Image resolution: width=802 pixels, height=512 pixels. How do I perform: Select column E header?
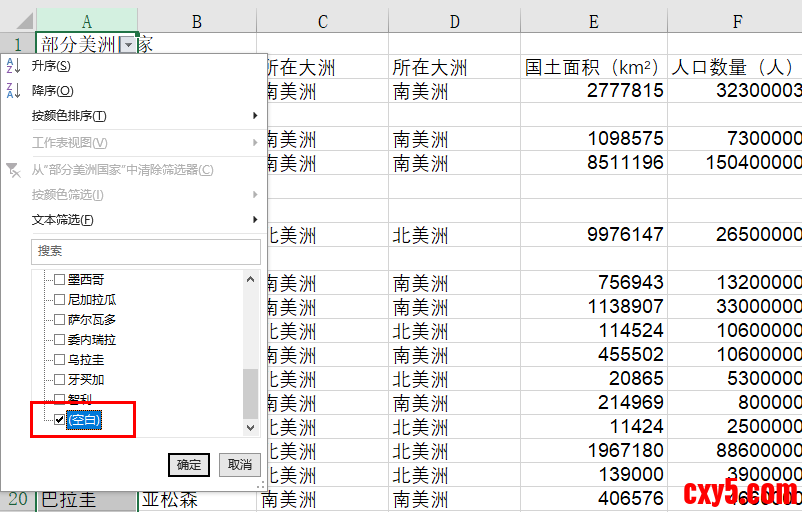tap(594, 21)
